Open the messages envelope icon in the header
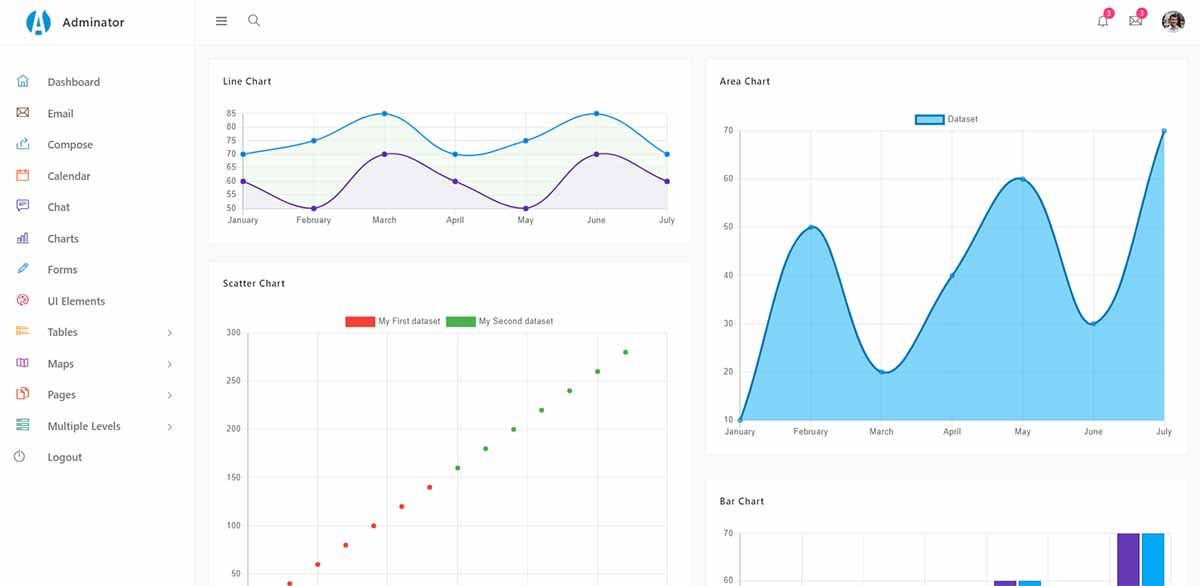This screenshot has width=1200, height=586. point(1135,20)
